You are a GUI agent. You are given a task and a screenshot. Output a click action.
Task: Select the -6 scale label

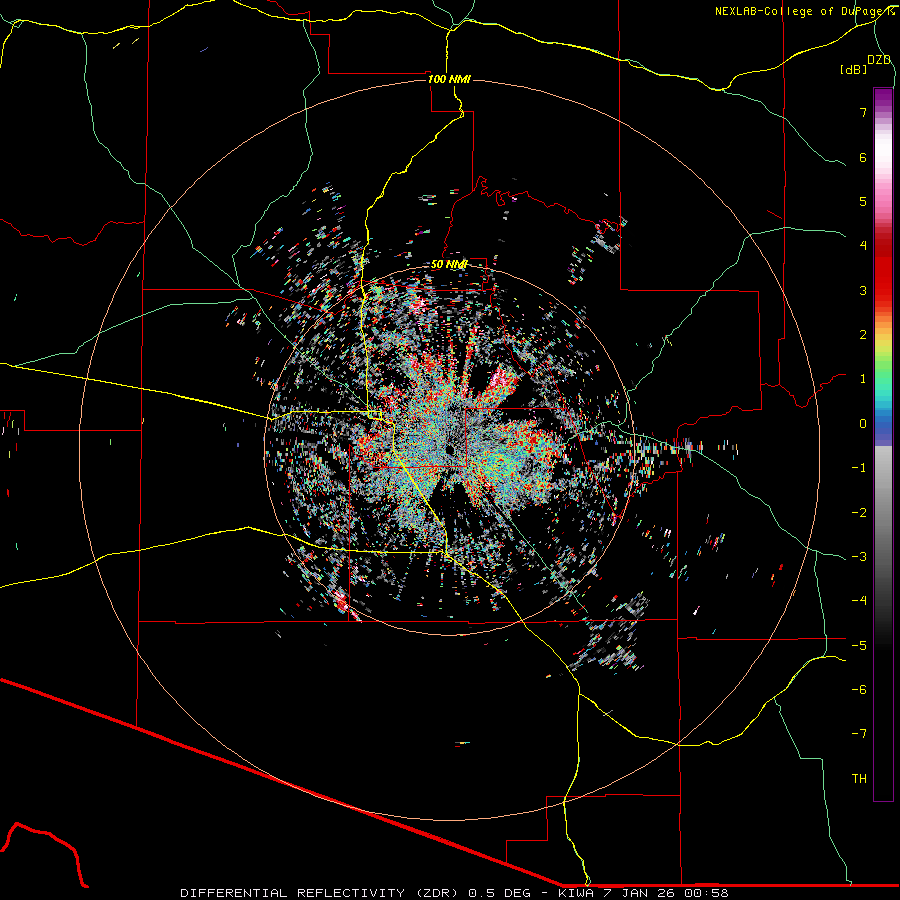pyautogui.click(x=859, y=690)
